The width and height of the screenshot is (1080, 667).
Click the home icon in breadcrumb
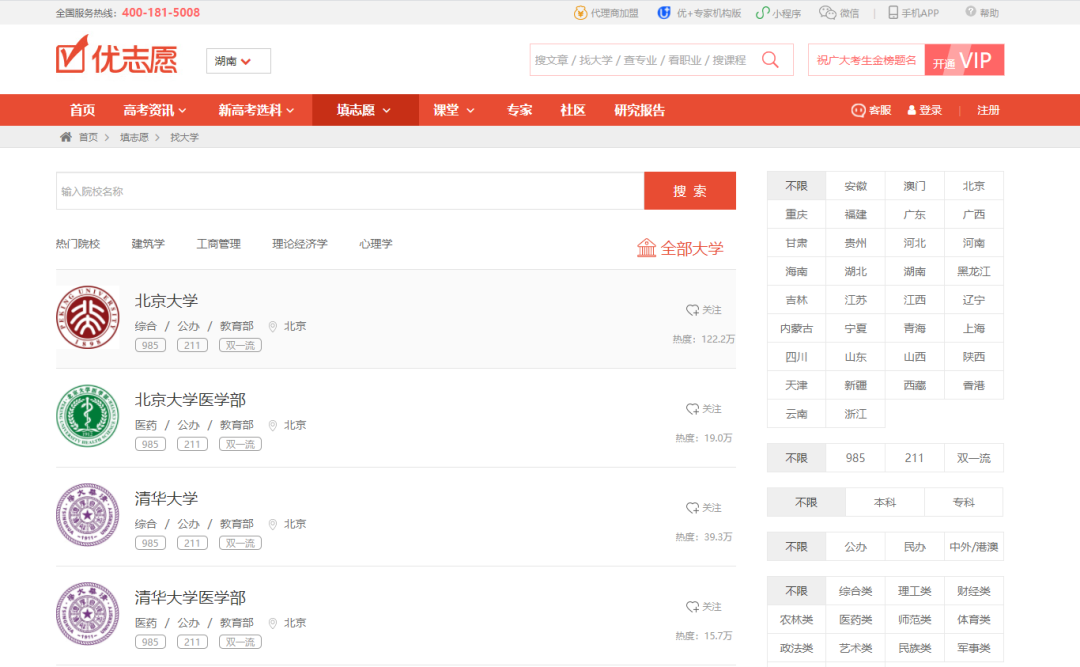[65, 136]
